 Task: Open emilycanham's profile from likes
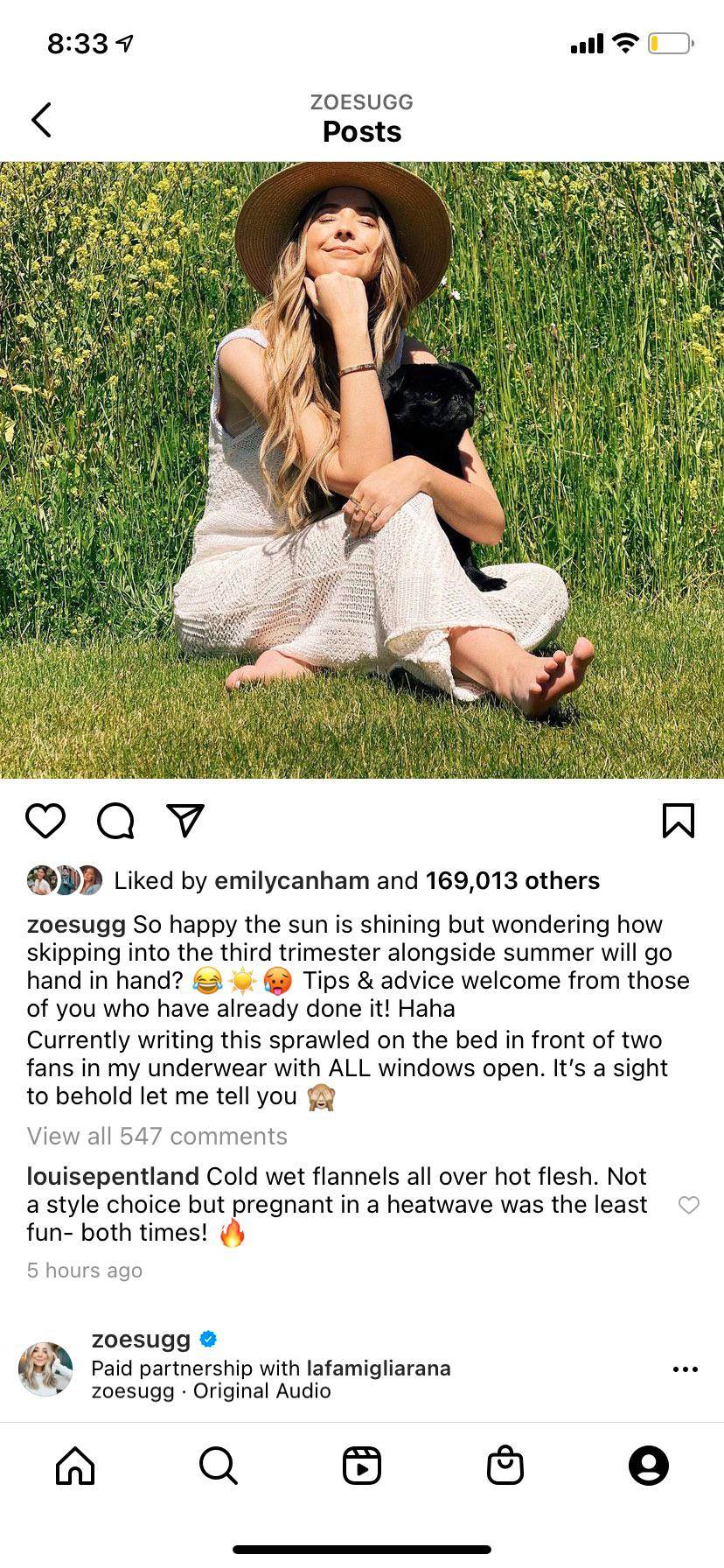(x=292, y=880)
